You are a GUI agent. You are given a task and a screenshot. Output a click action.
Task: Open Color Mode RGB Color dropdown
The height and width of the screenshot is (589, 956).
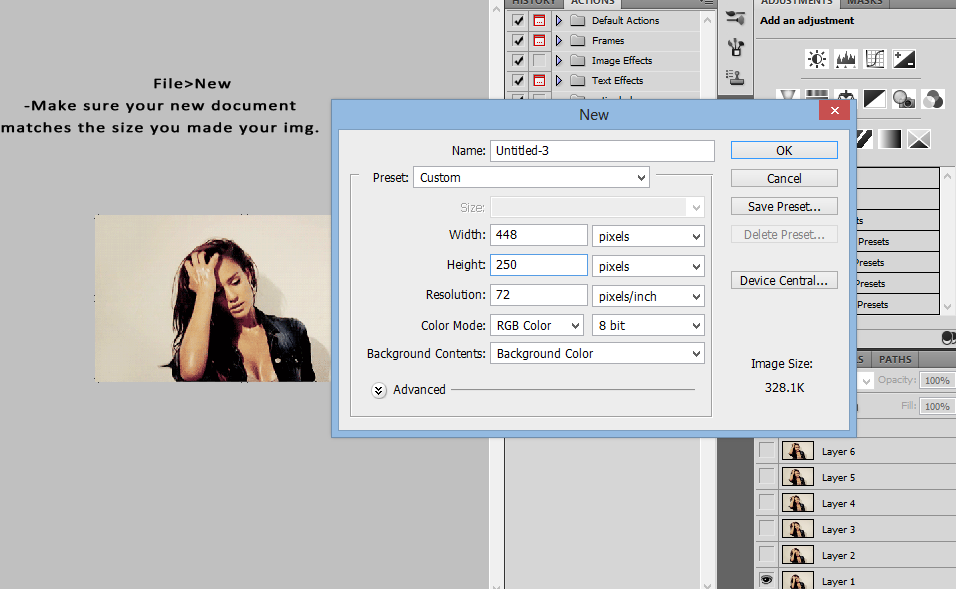tap(537, 325)
